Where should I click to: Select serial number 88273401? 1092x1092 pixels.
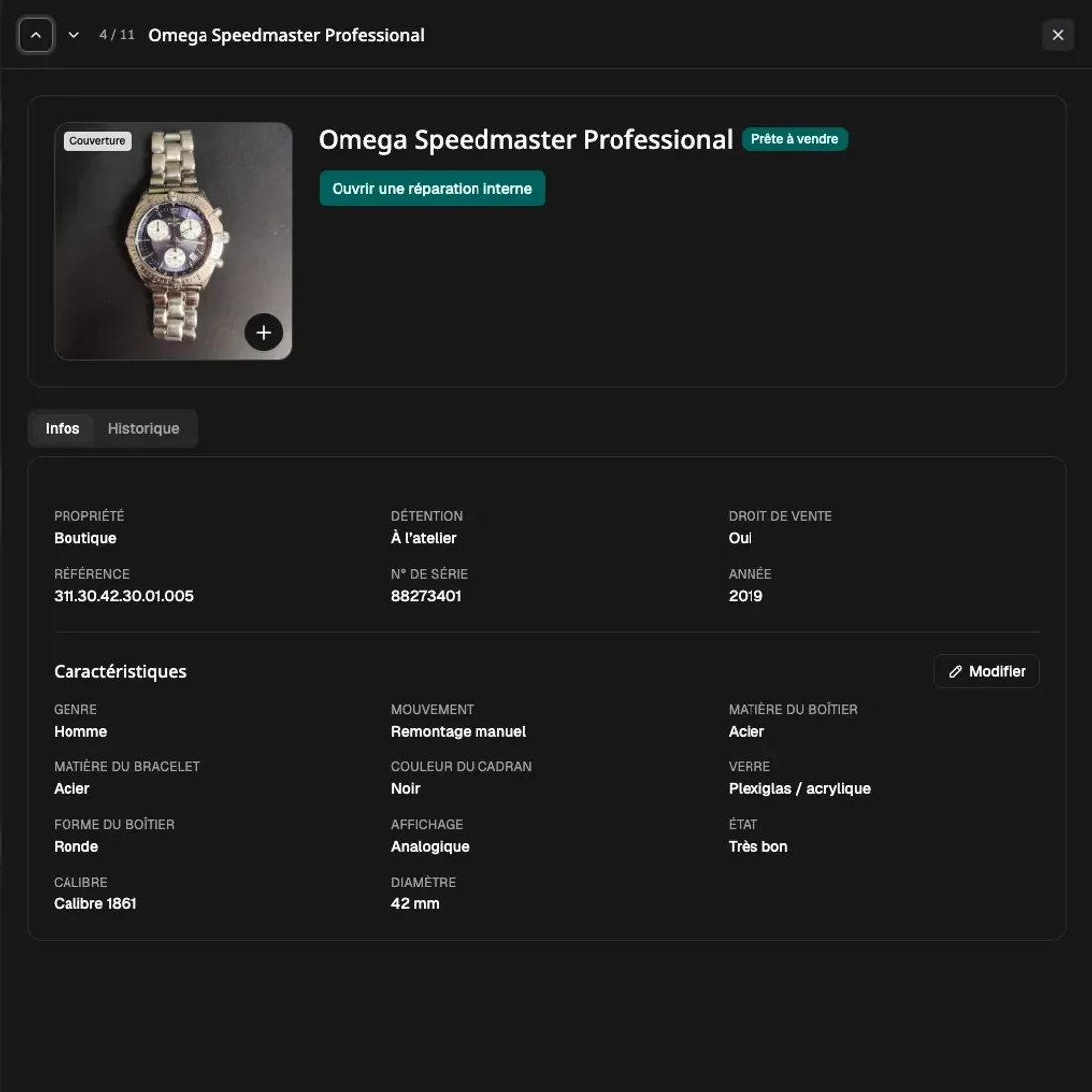pos(426,596)
